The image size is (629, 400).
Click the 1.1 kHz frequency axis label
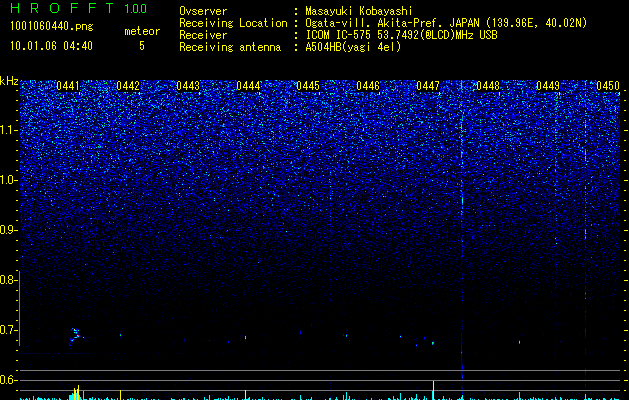8,130
